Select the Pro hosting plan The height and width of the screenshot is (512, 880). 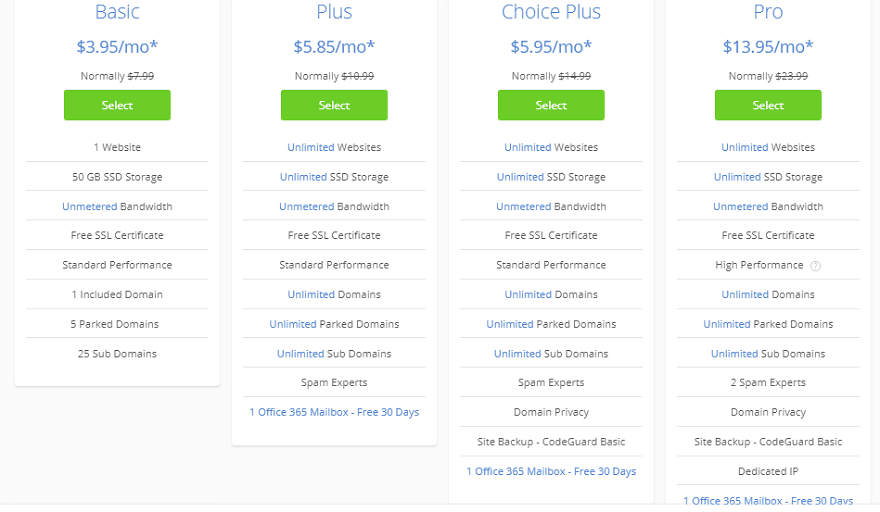coord(768,105)
